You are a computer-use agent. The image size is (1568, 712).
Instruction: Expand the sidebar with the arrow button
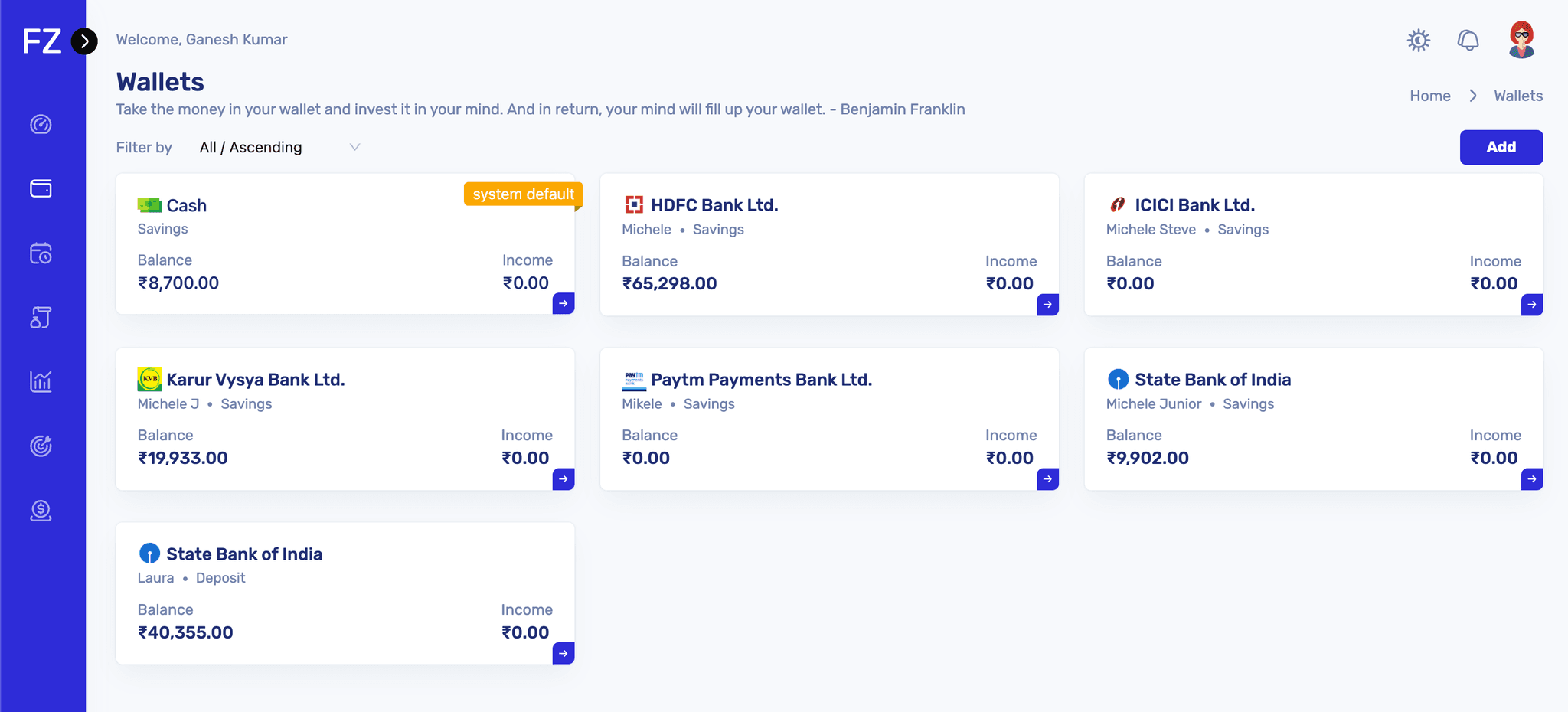[84, 41]
